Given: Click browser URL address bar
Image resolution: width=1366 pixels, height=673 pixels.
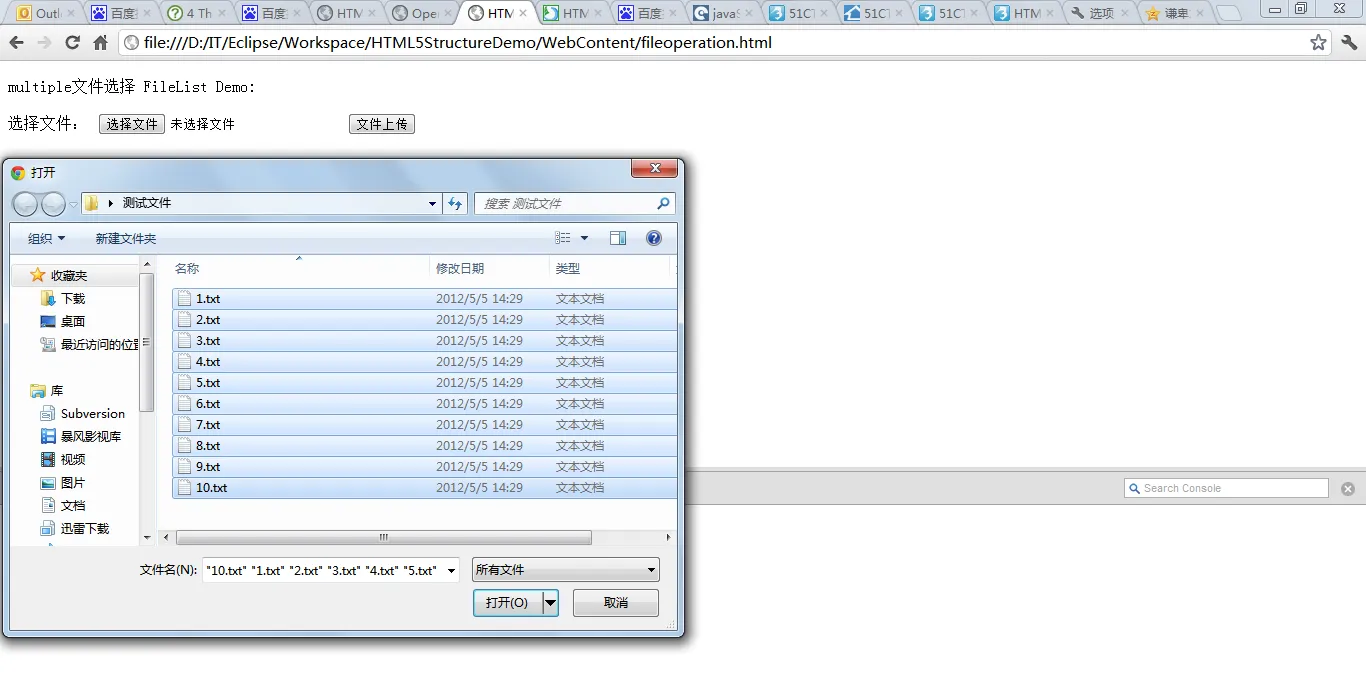Looking at the screenshot, I should pos(714,43).
